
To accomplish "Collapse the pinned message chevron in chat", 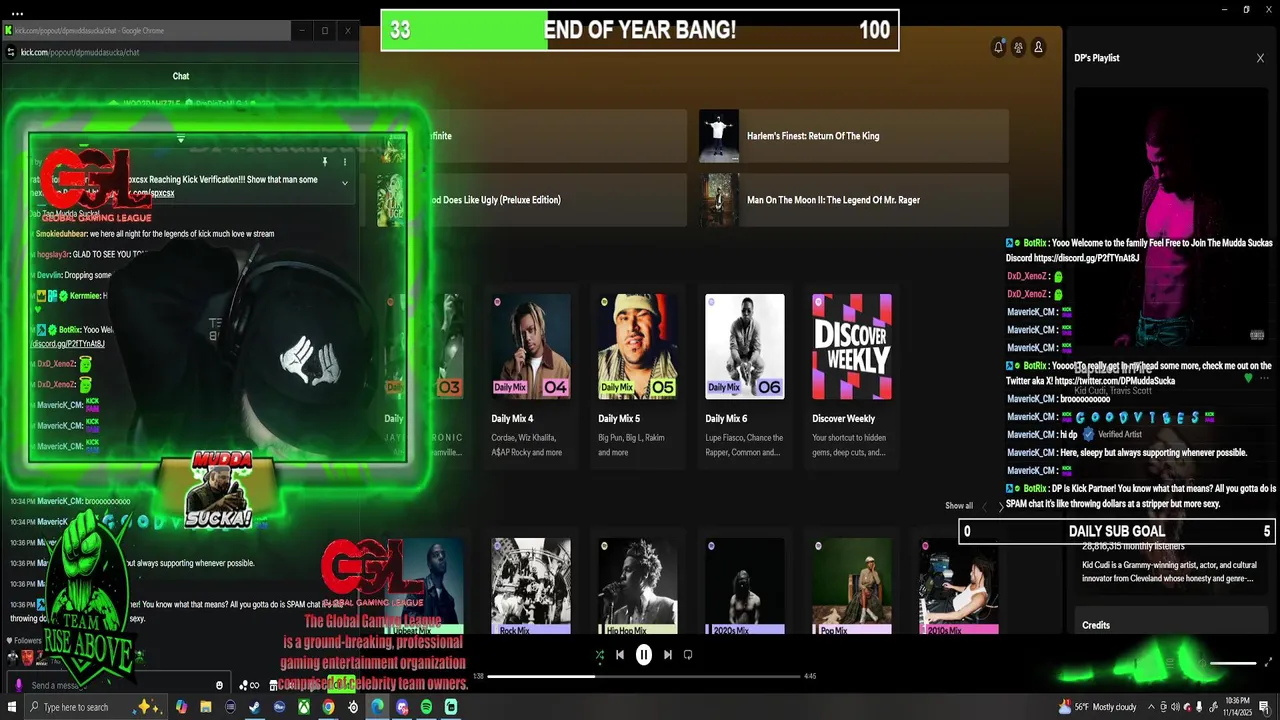I will [x=345, y=183].
